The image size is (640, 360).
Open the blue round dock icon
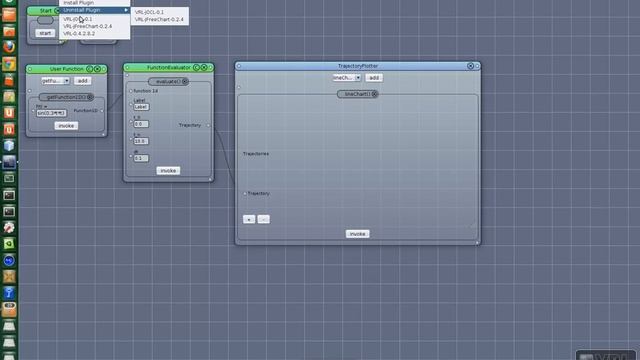pos(9,260)
